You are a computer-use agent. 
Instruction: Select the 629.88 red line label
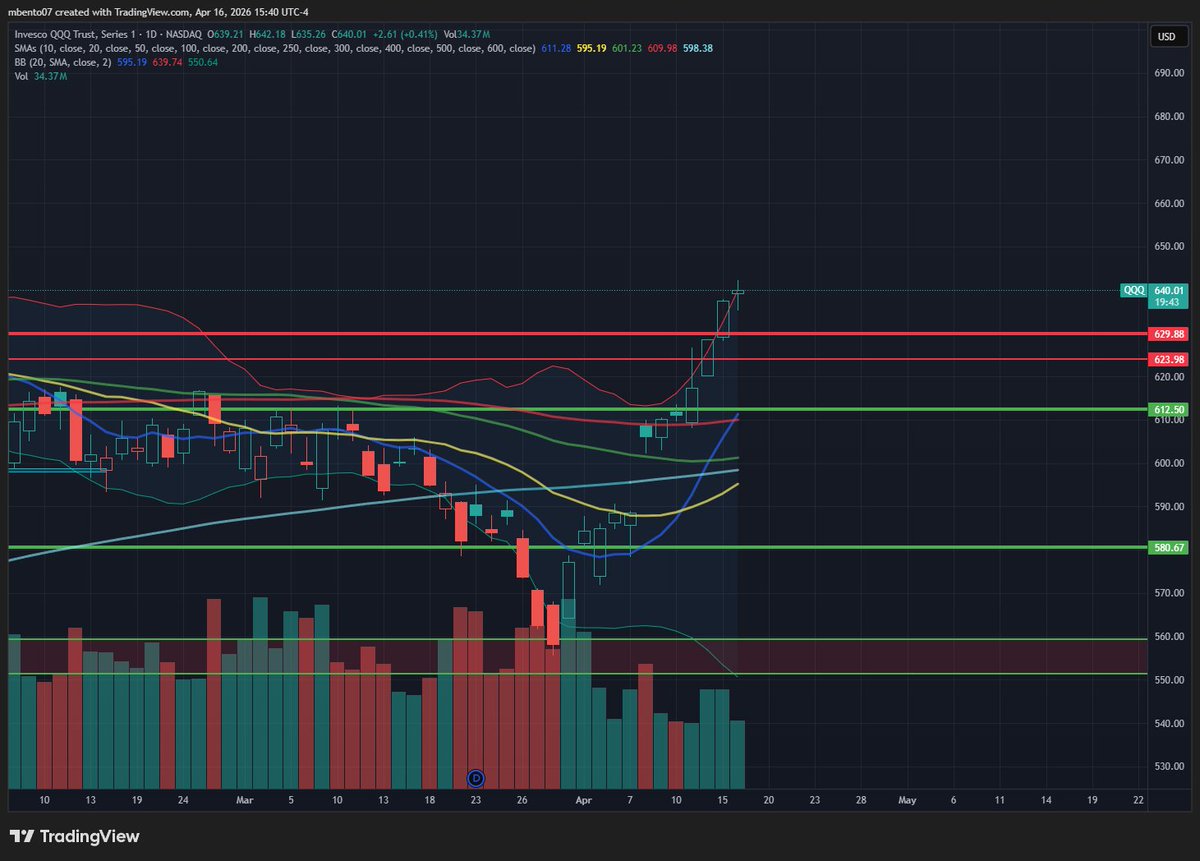(x=1168, y=334)
